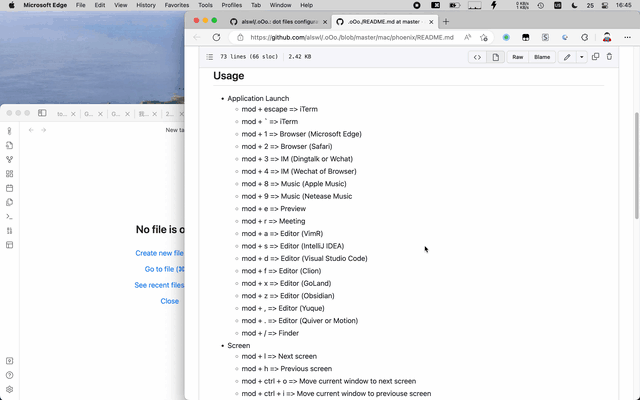This screenshot has height=400, width=640.
Task: Copy raw contents with the copy icon
Action: [x=596, y=57]
